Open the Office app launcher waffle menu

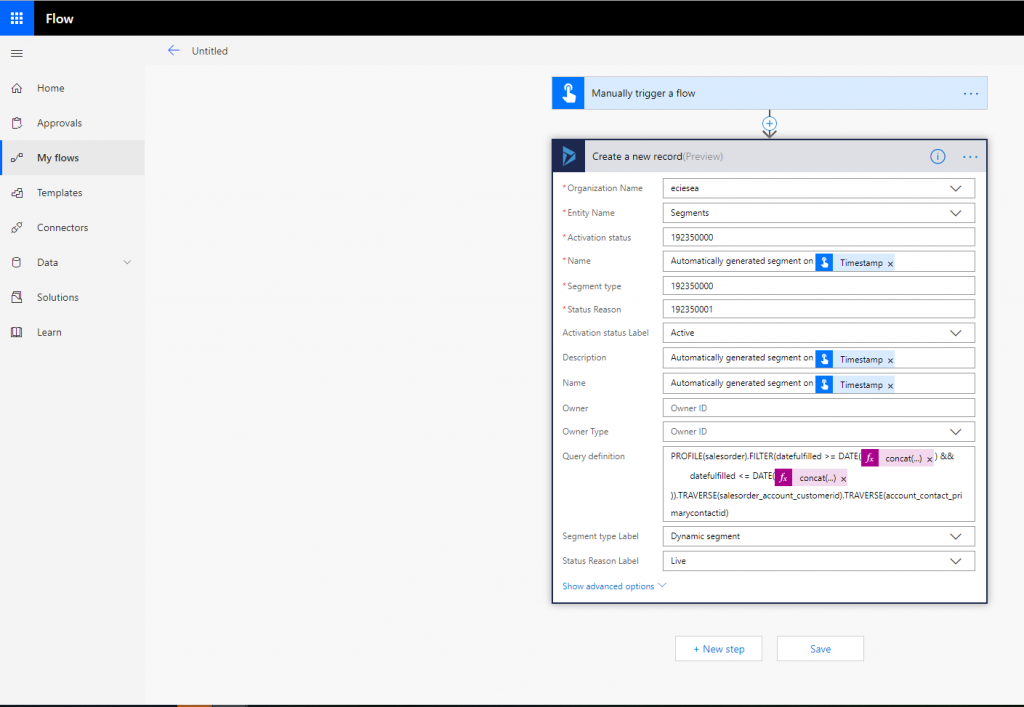15,17
